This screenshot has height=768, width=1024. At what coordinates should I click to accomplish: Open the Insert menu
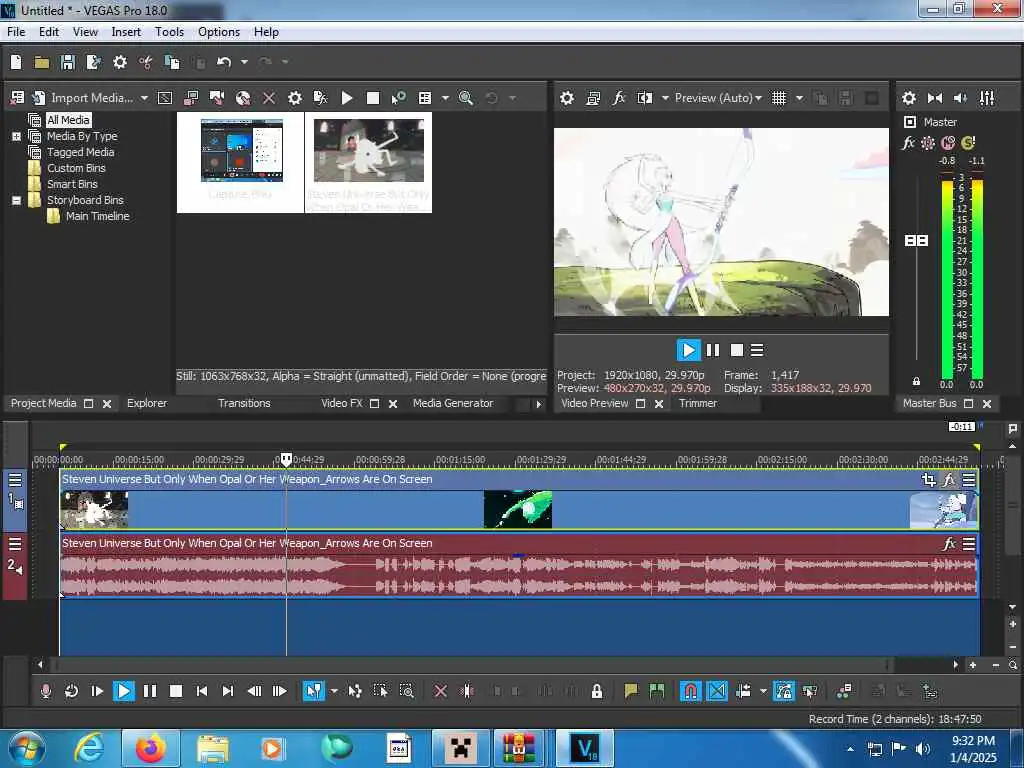pos(126,32)
